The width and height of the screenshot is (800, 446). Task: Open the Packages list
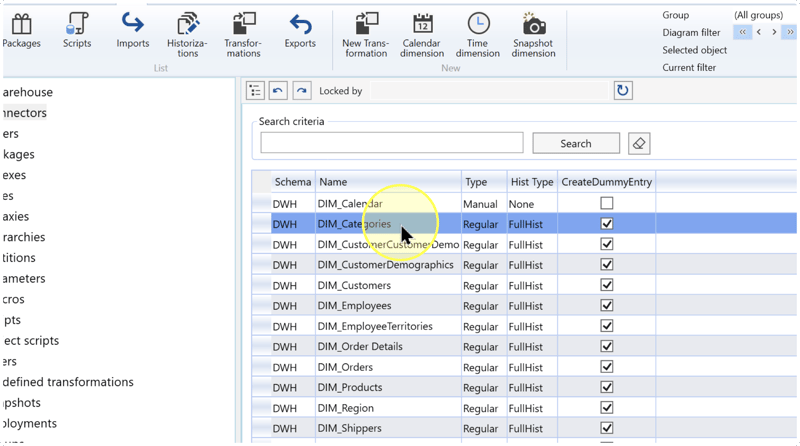(21, 31)
